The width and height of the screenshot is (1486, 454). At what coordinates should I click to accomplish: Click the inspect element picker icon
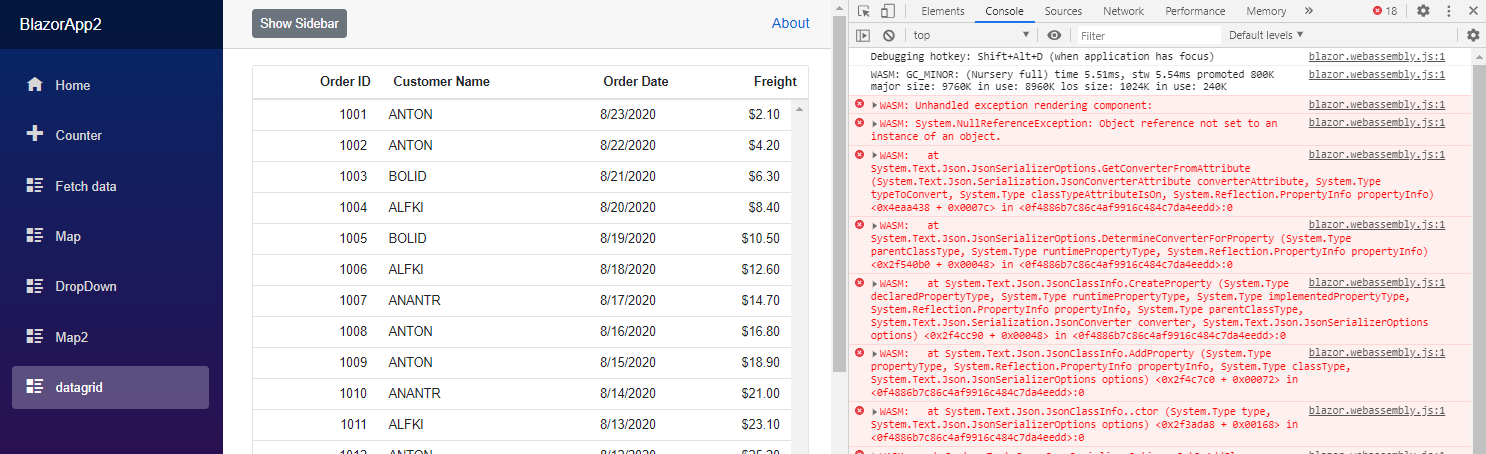863,11
